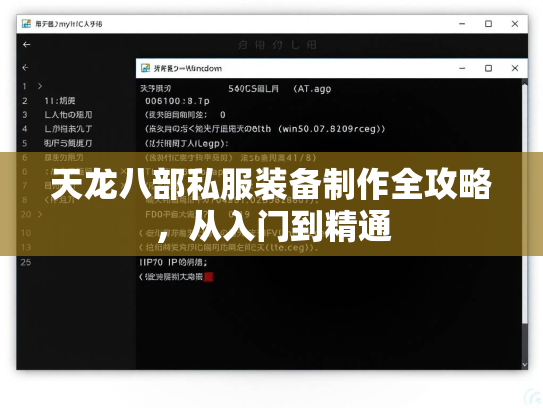Select the text "win50.07.8209rceg"
The image size is (543, 408).
tap(329, 129)
